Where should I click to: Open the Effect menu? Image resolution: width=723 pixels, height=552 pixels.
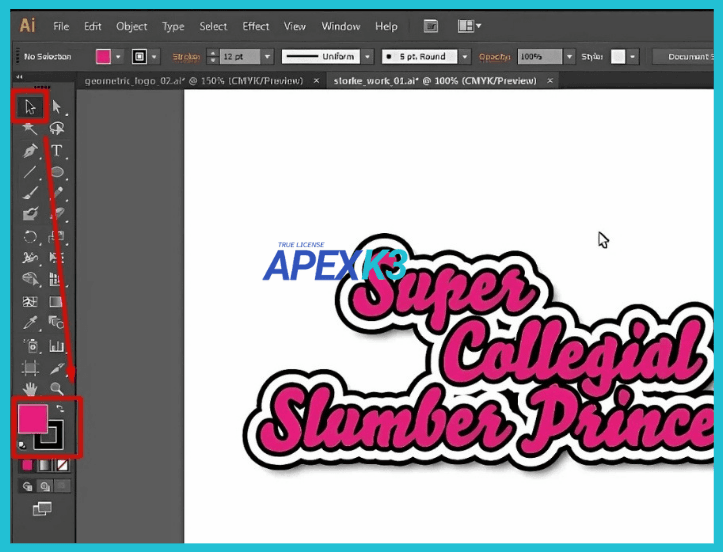click(x=255, y=27)
